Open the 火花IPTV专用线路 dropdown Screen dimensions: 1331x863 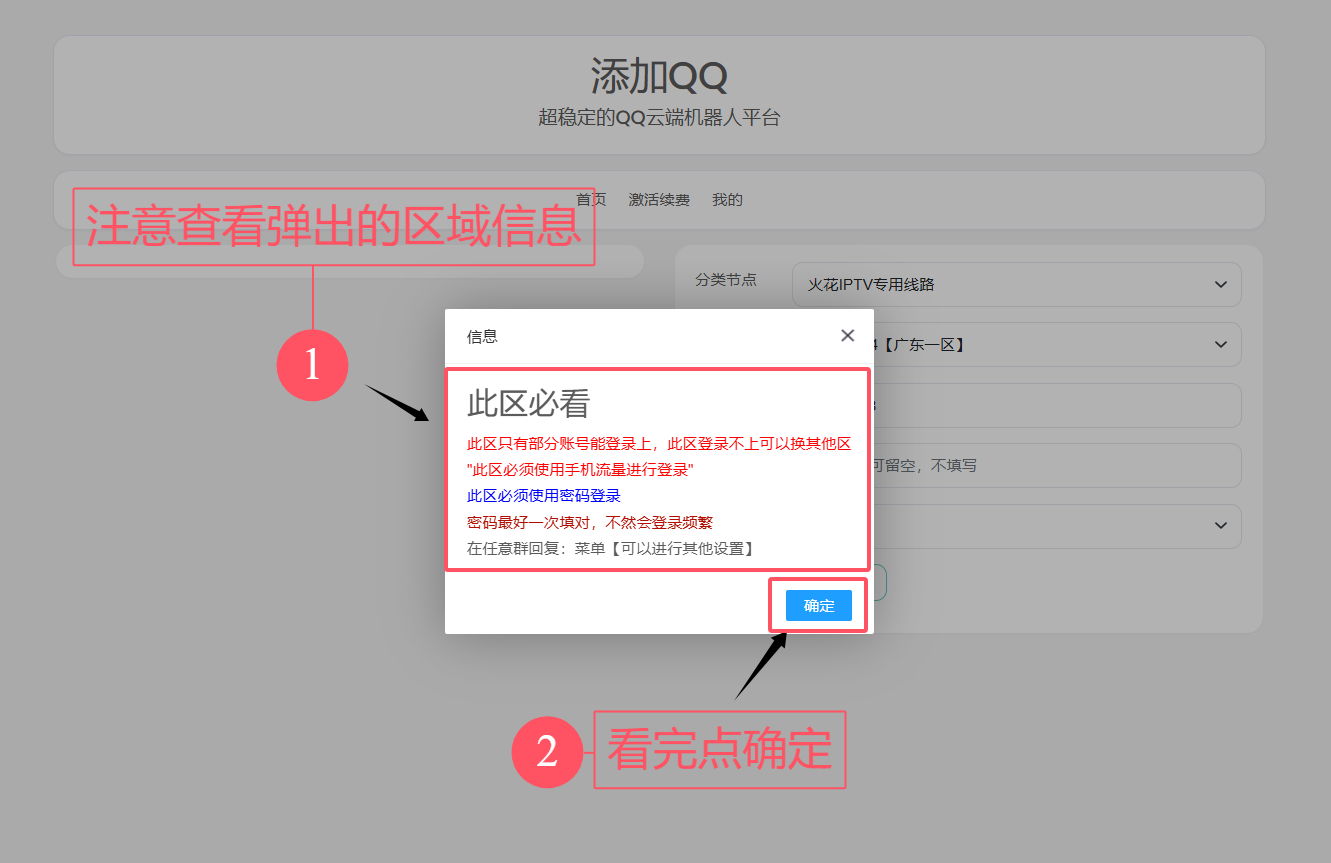(1016, 284)
